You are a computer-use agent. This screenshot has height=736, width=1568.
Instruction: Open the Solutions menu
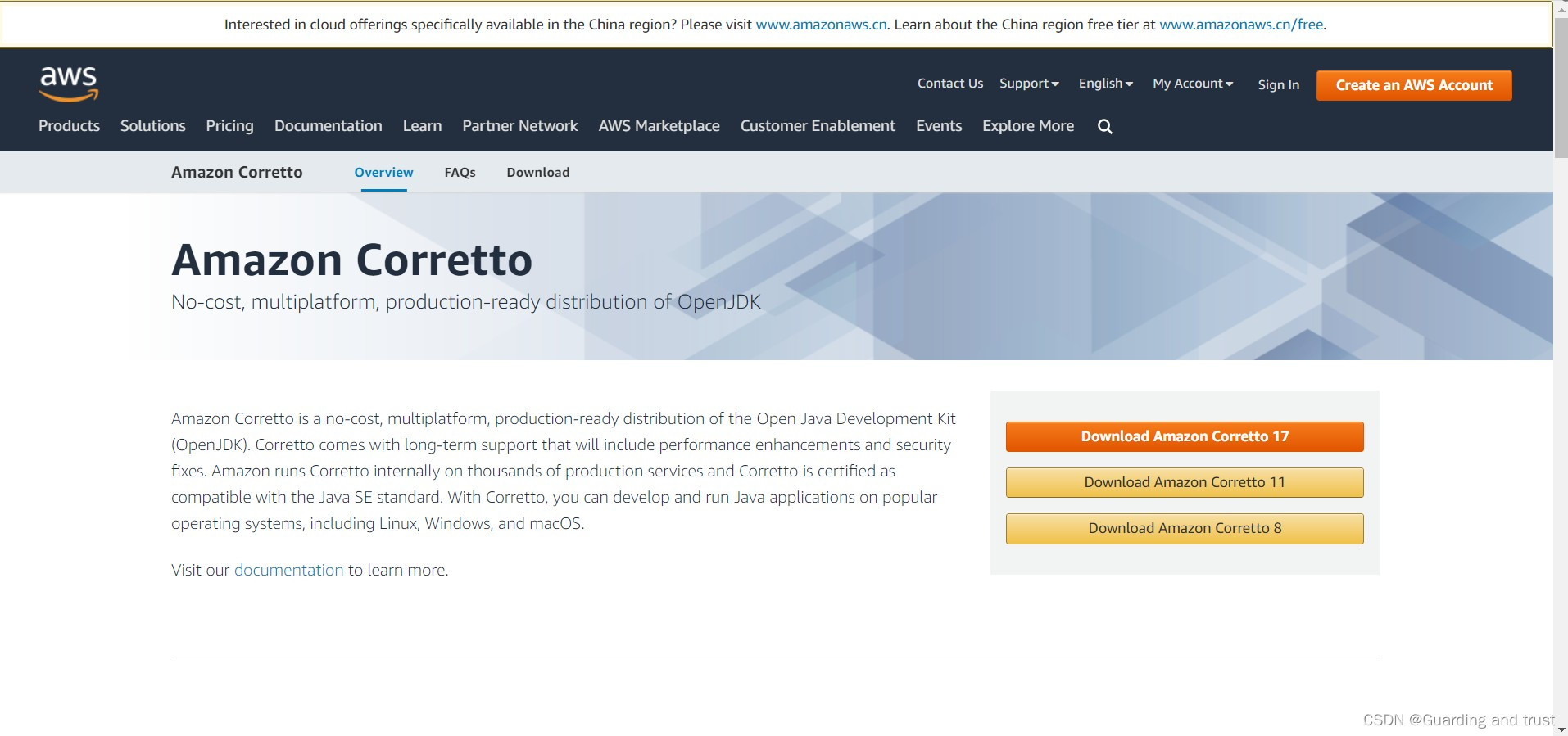(x=153, y=126)
